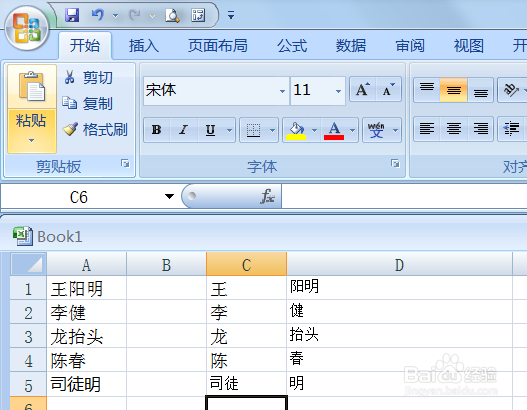Expand the font size 11 dropdown
Viewport: 527px width, 410px height.
click(338, 91)
